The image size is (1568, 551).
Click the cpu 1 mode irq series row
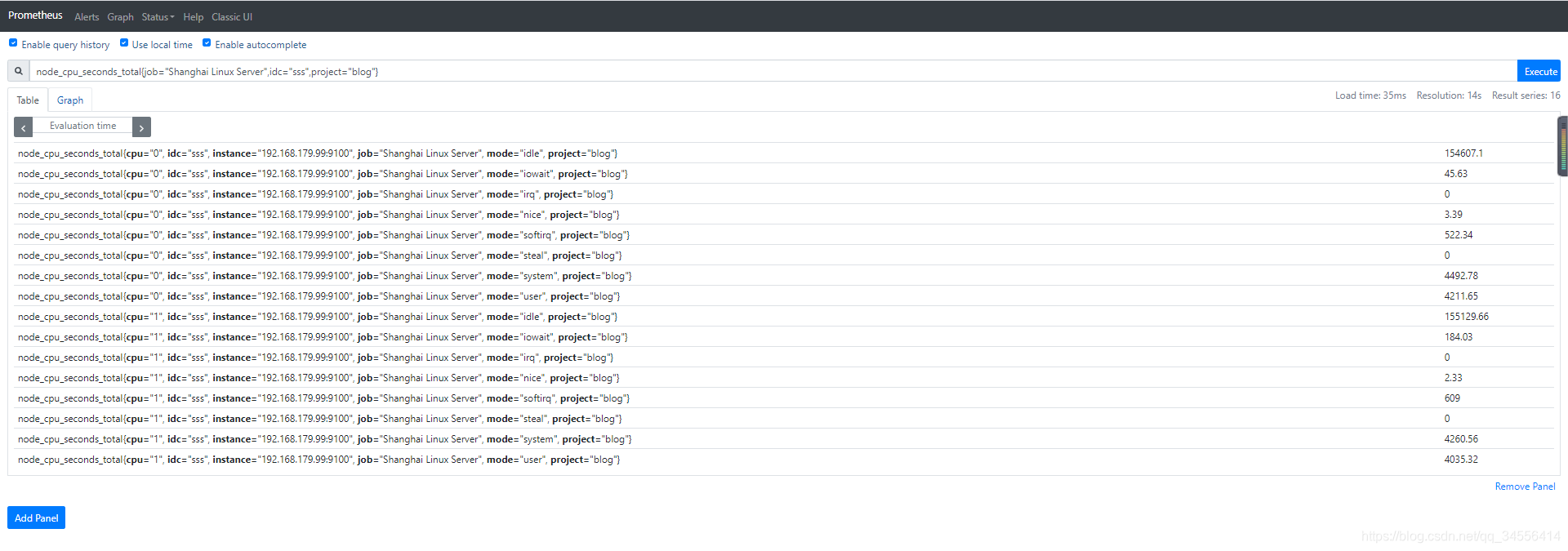click(x=784, y=358)
